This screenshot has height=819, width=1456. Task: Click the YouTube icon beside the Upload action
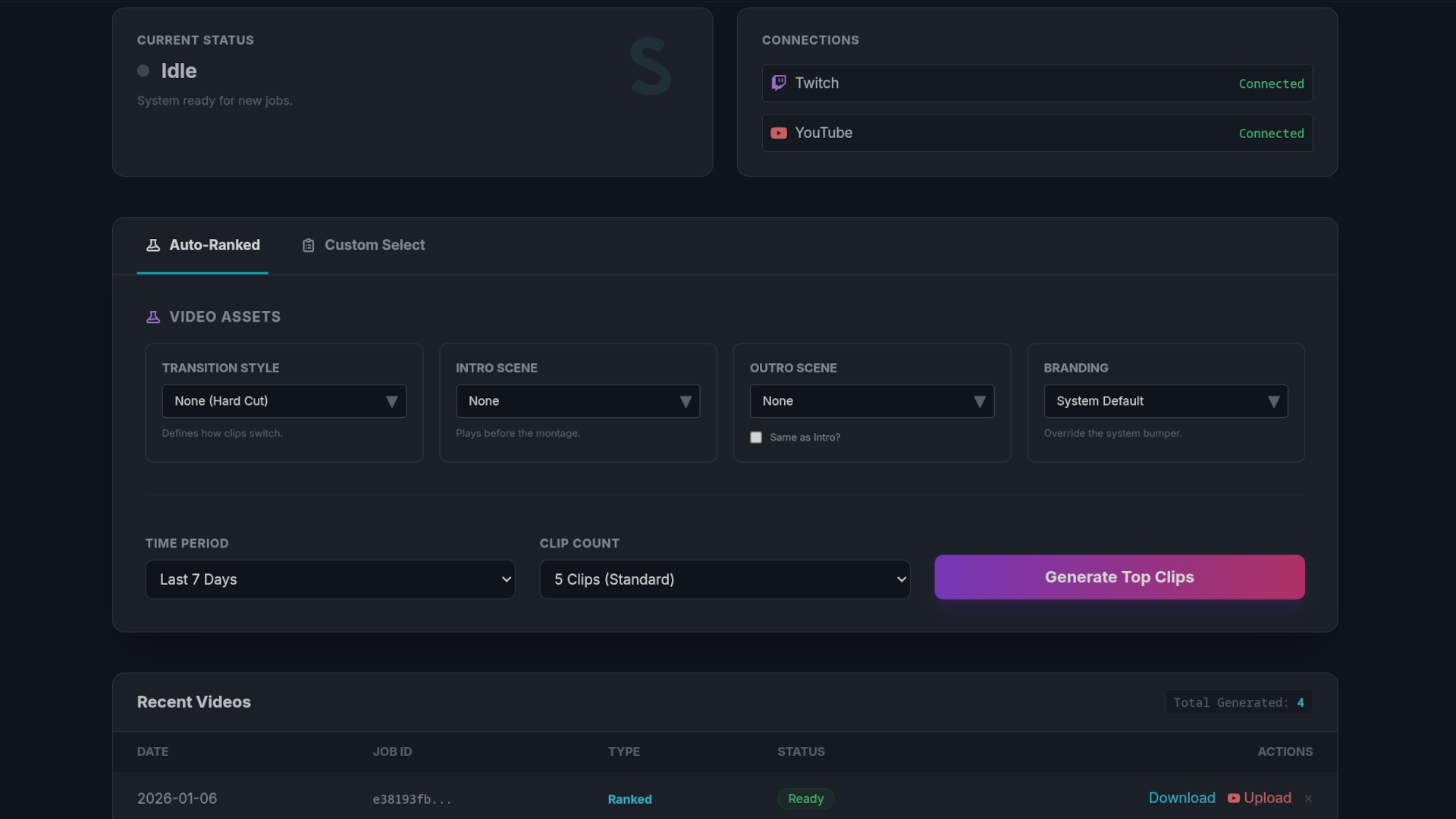click(1235, 799)
